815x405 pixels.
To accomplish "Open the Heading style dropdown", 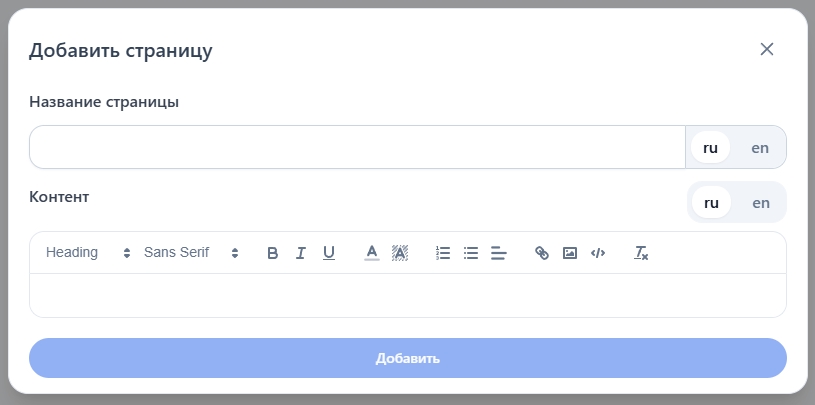I will coord(88,253).
